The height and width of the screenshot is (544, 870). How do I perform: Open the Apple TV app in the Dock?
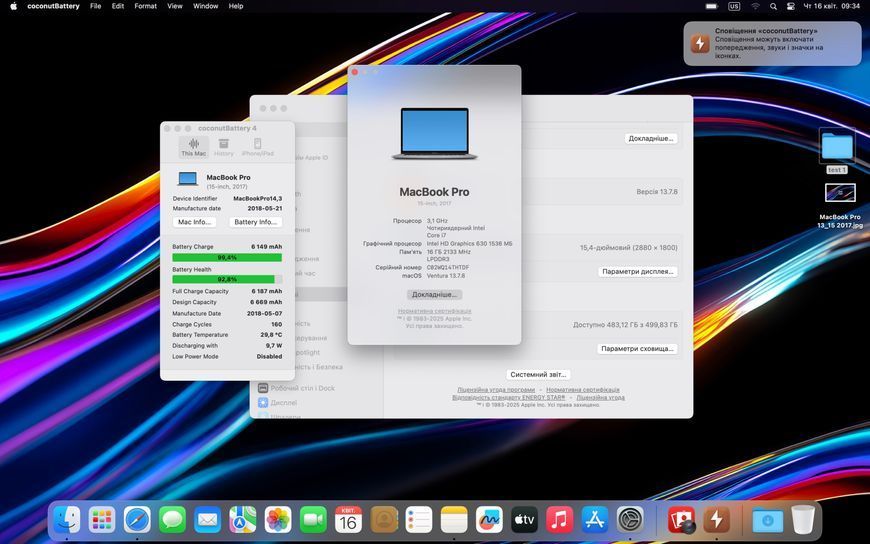(x=524, y=520)
